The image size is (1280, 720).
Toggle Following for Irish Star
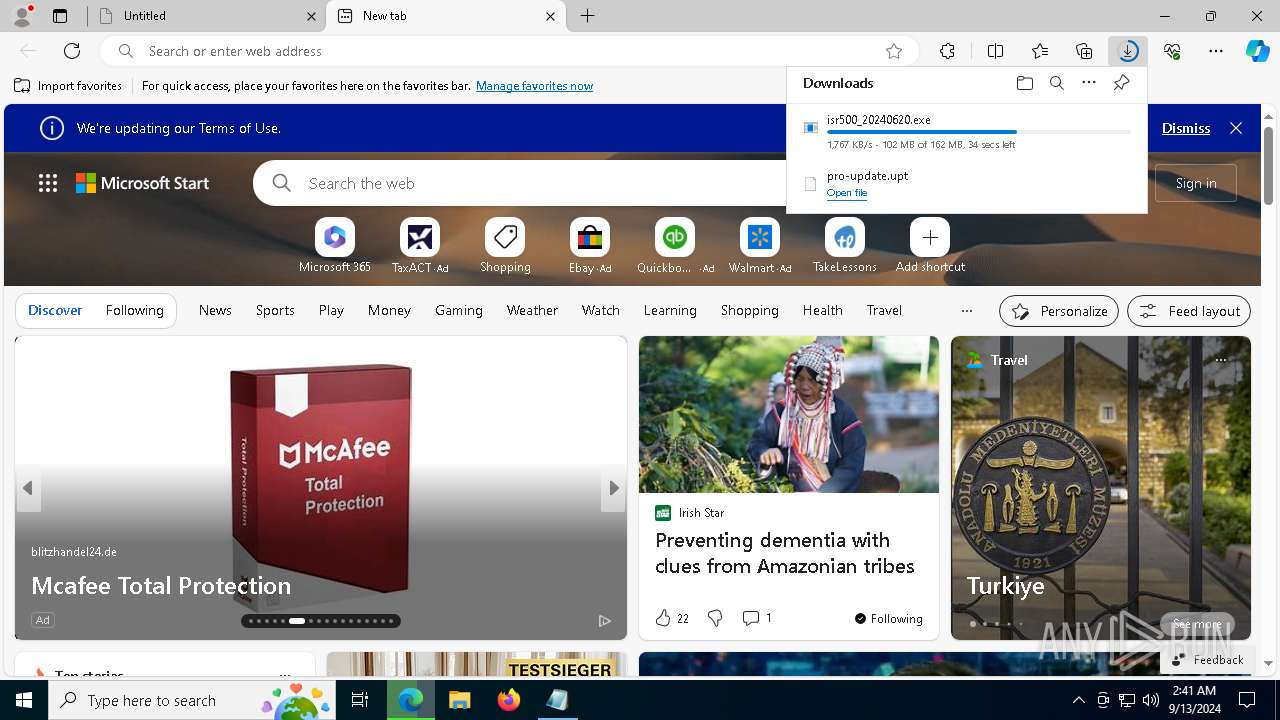889,619
